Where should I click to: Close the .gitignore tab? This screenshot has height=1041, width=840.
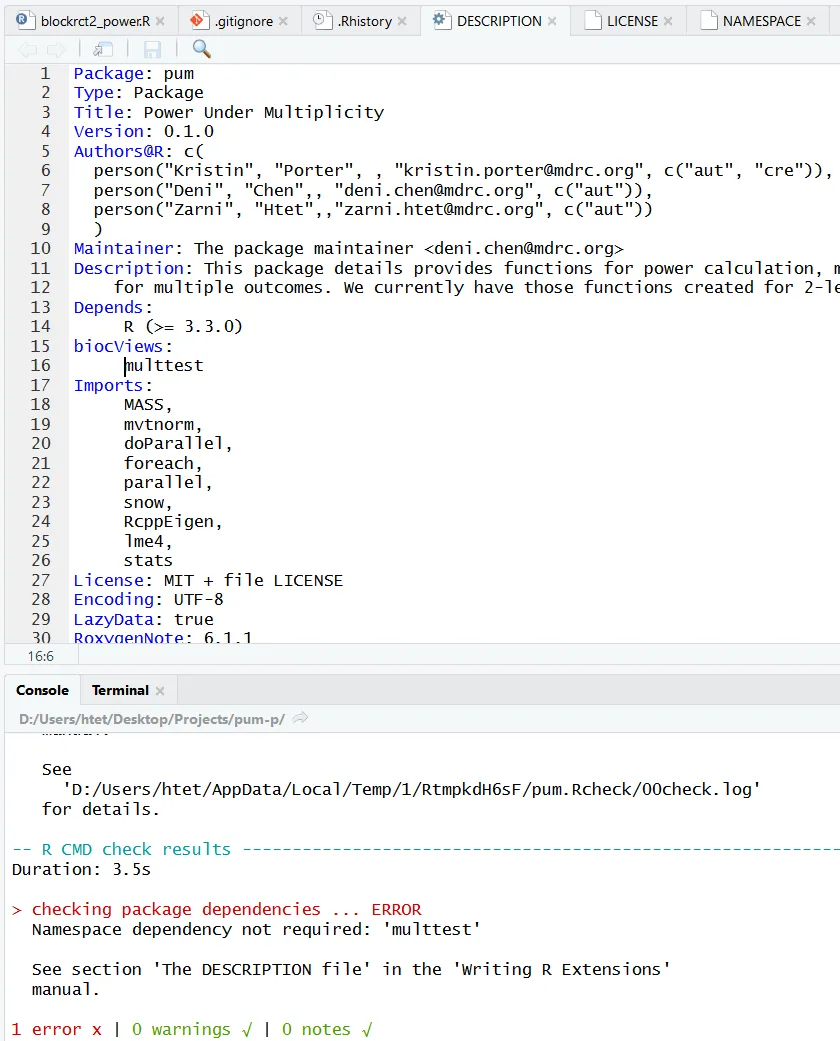283,21
